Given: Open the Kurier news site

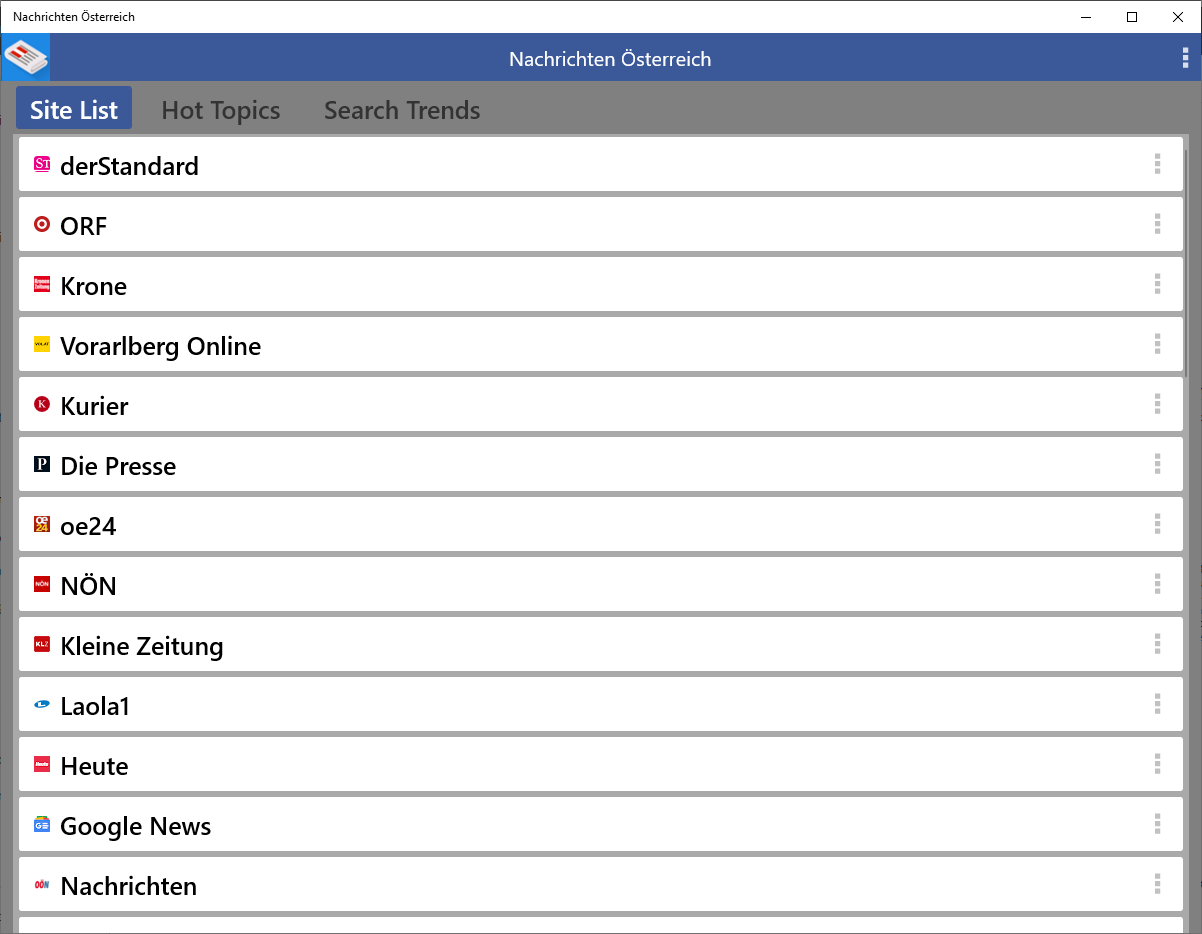Looking at the screenshot, I should pyautogui.click(x=601, y=404).
